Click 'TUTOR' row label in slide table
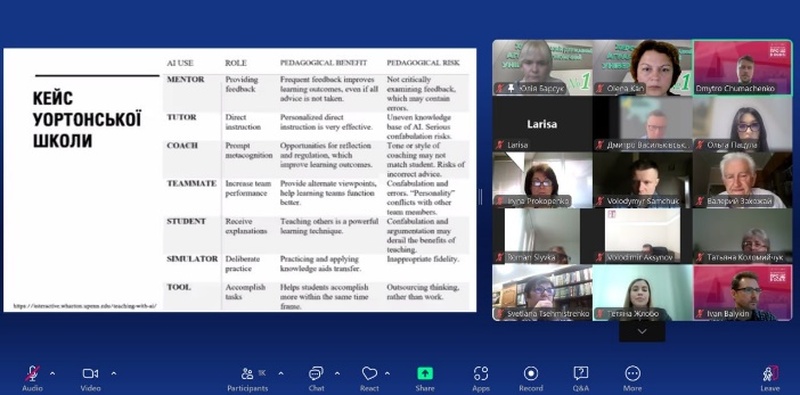The width and height of the screenshot is (800, 395). (182, 117)
